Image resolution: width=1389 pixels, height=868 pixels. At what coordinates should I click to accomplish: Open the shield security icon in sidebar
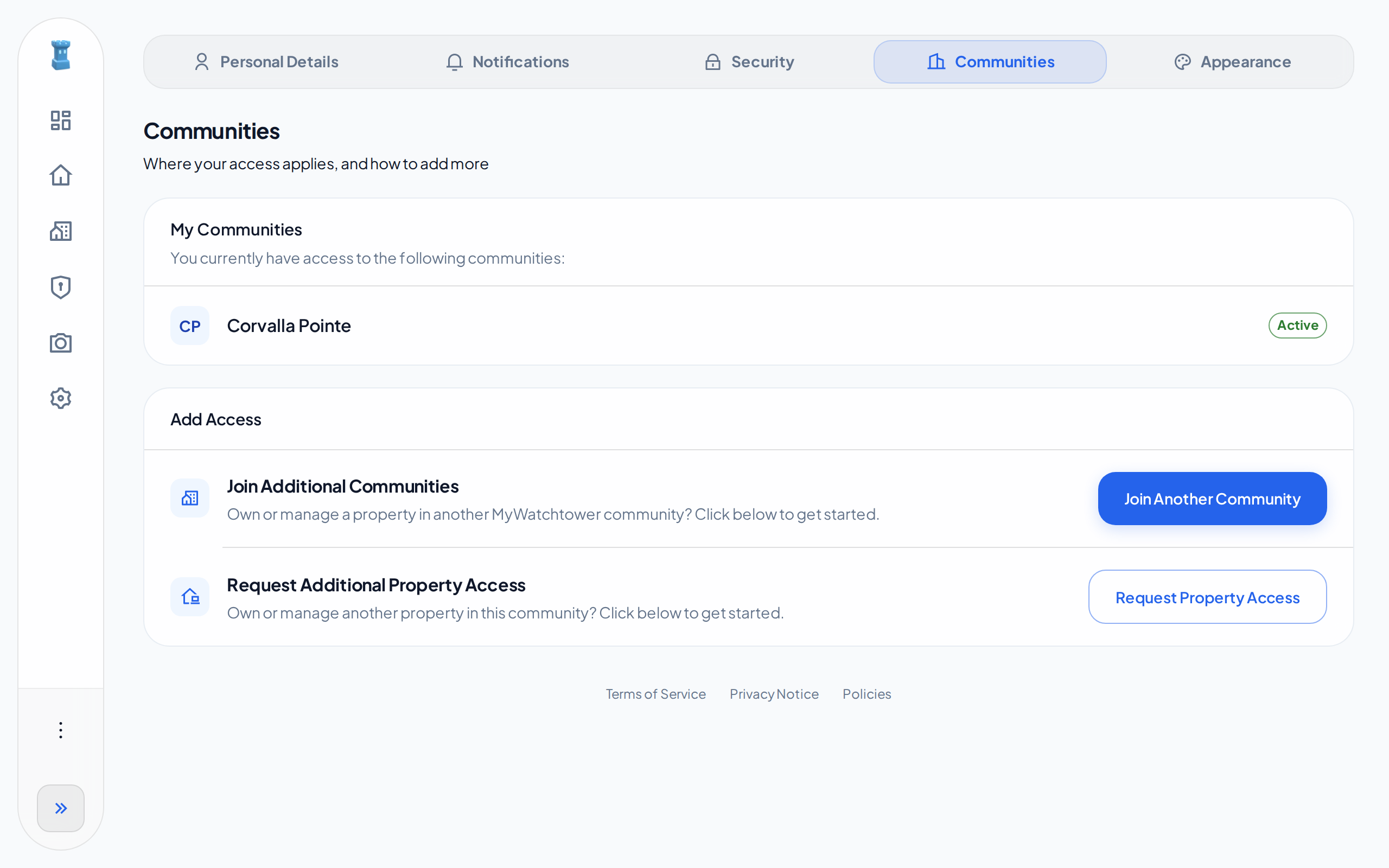[60, 287]
